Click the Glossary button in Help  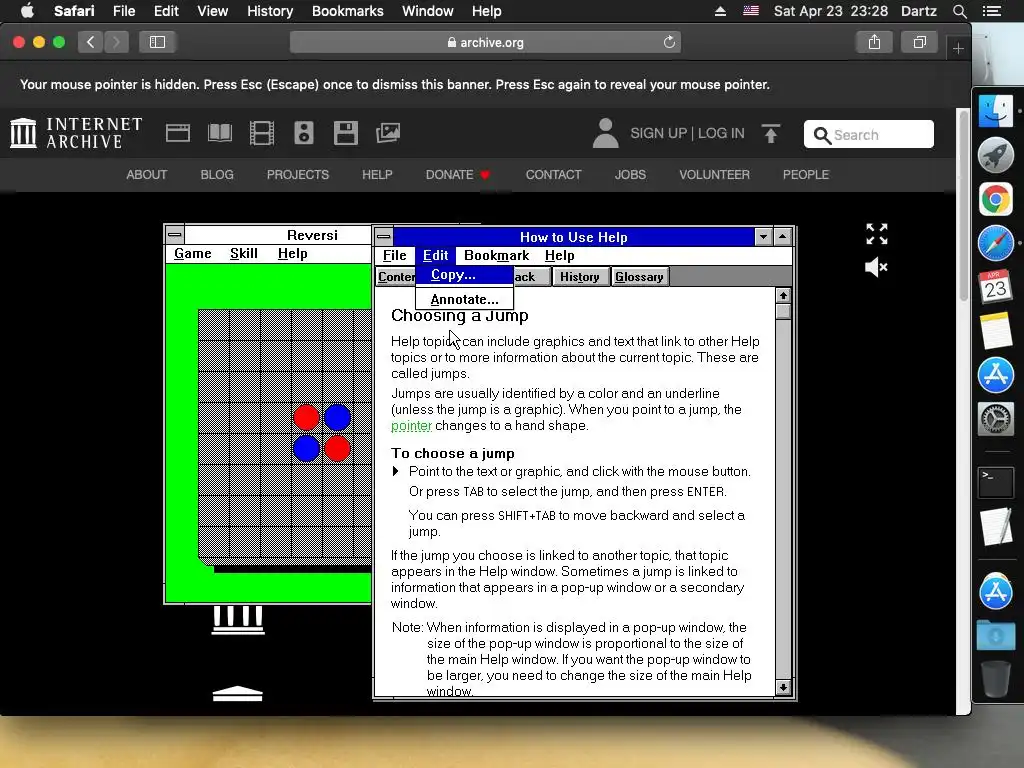pyautogui.click(x=639, y=277)
